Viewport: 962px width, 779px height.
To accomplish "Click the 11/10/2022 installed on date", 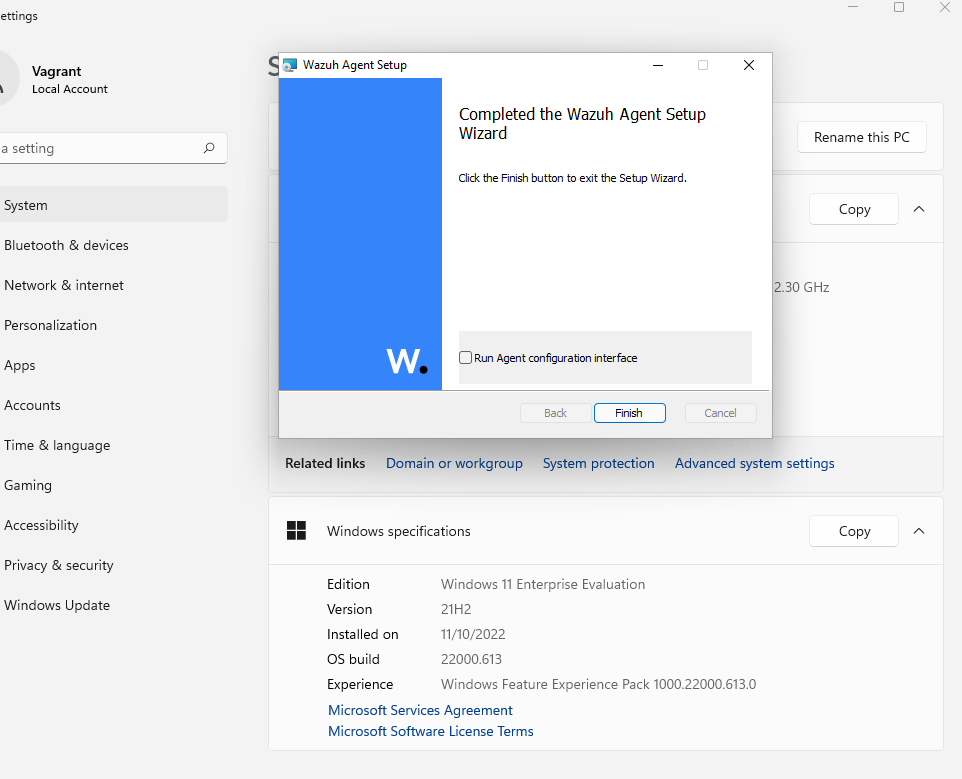I will (x=473, y=634).
